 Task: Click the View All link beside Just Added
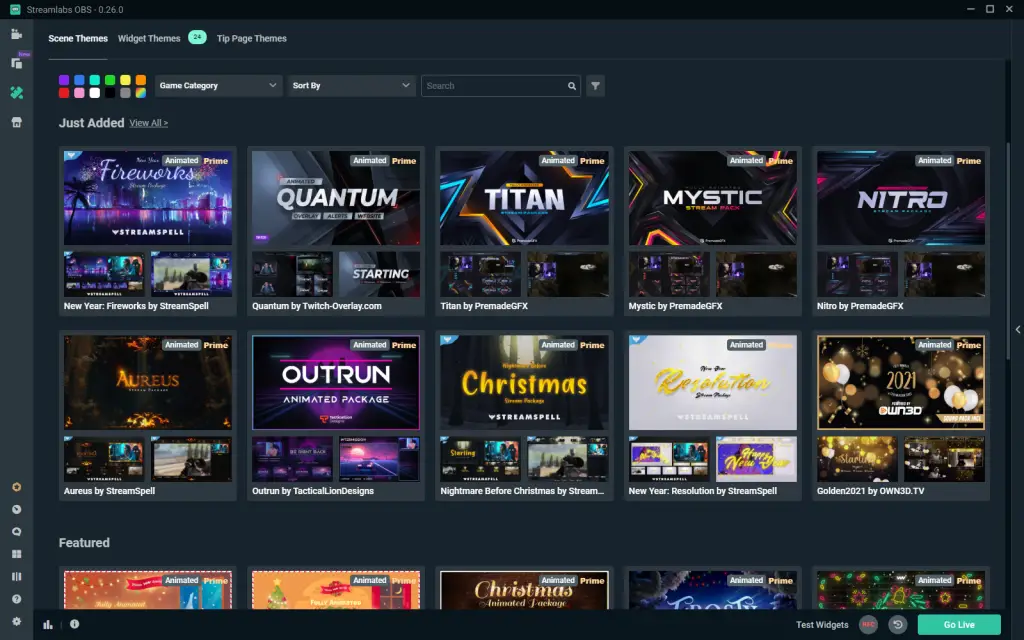tap(148, 123)
